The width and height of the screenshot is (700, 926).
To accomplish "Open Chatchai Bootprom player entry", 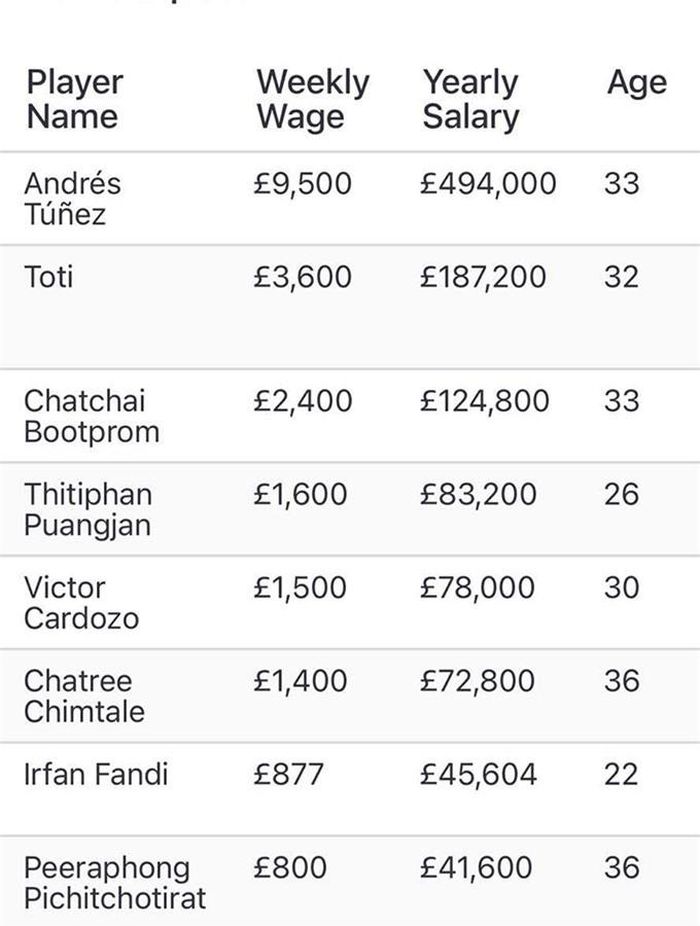I will (x=92, y=416).
